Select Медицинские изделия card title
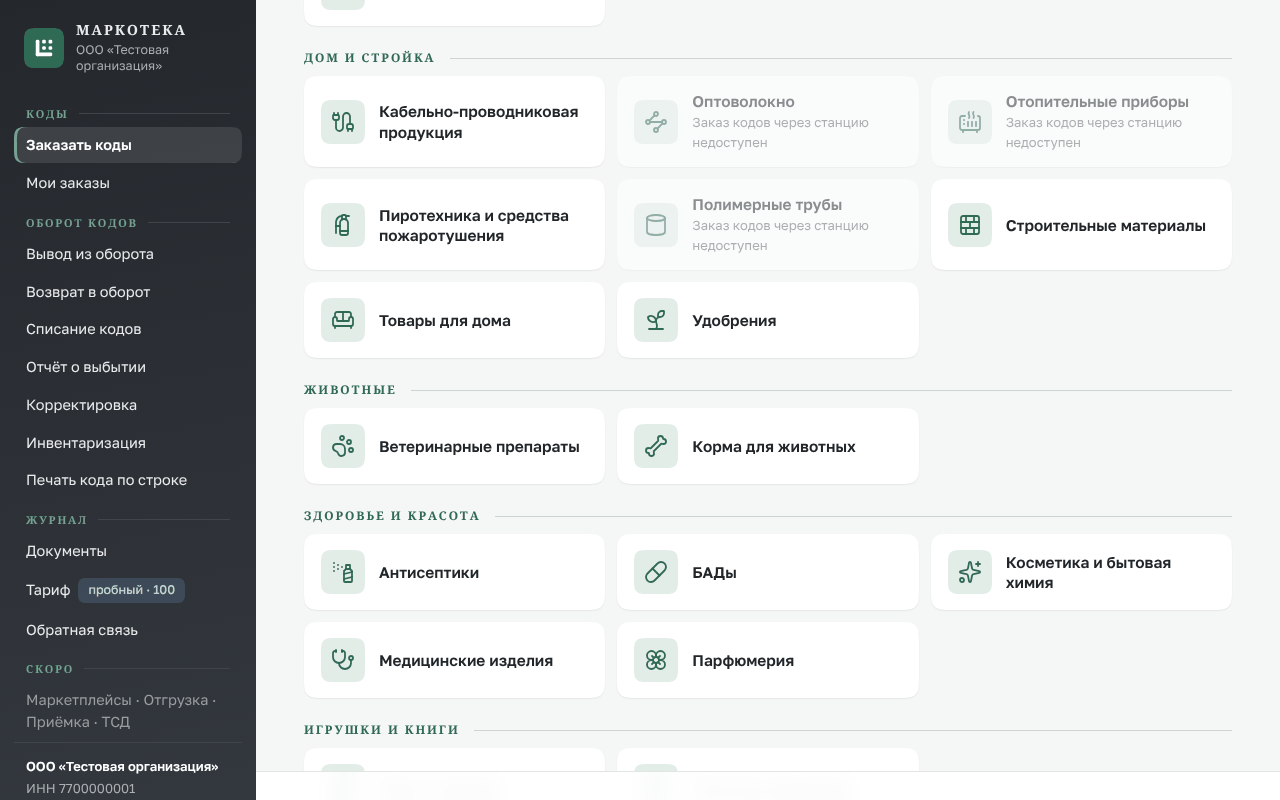 point(466,661)
